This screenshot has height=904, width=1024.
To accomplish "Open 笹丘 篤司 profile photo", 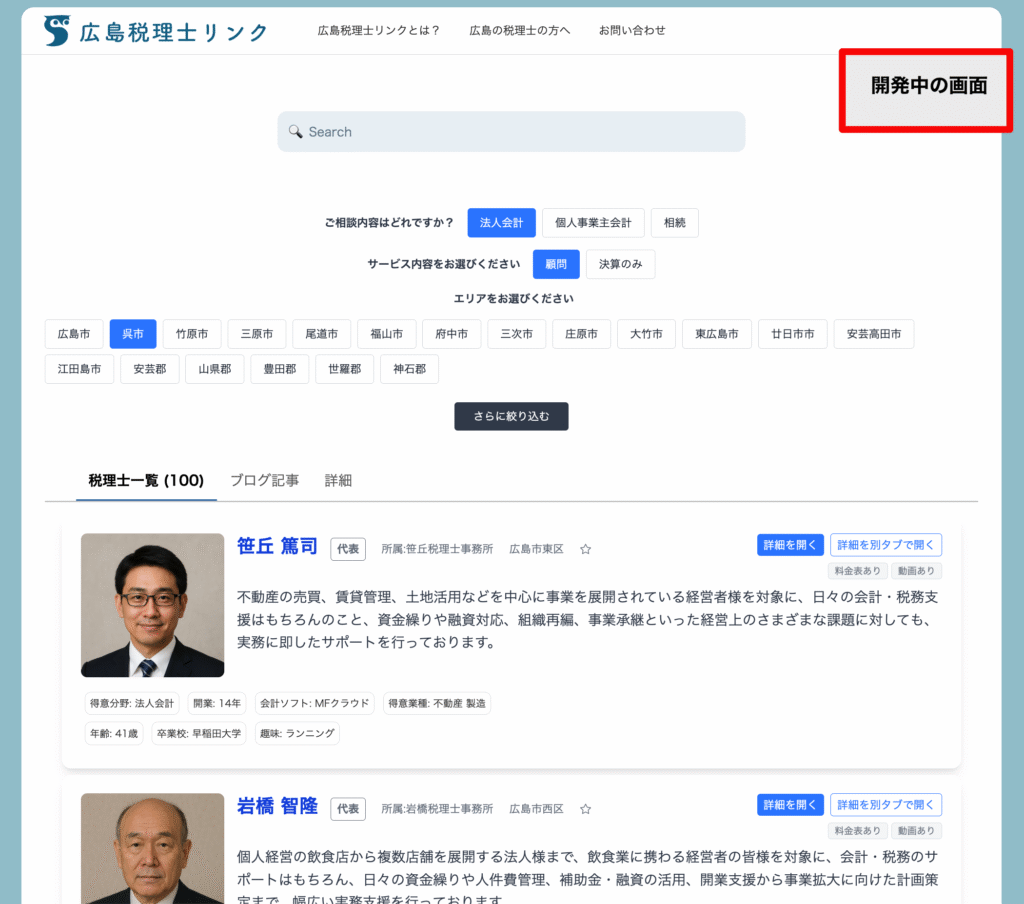I will [152, 605].
